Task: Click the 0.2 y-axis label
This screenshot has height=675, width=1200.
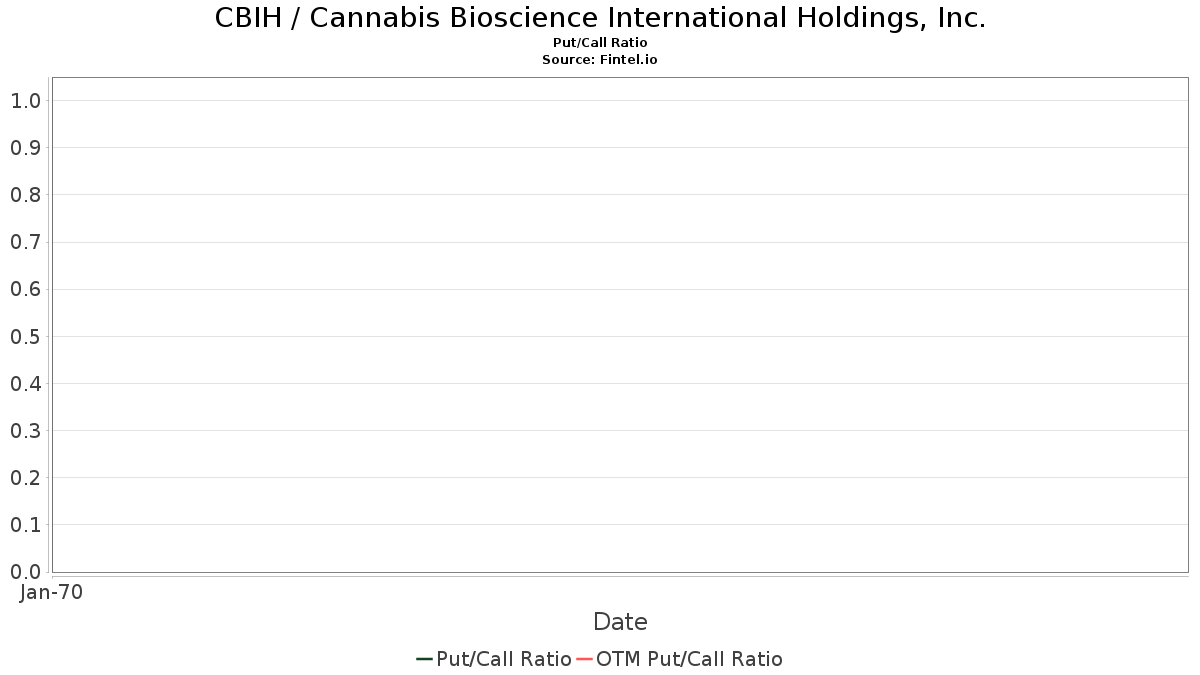Action: [26, 477]
